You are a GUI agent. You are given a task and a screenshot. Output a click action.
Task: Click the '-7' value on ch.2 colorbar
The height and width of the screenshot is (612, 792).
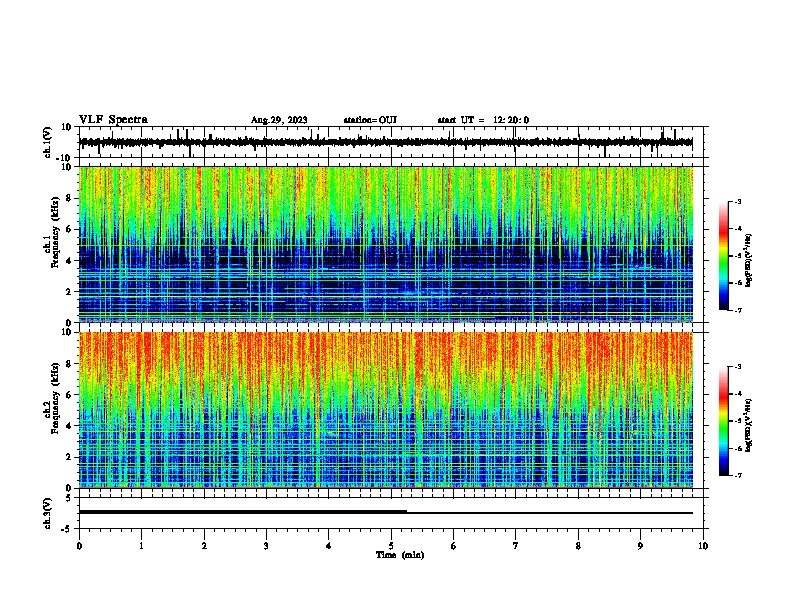(x=737, y=475)
